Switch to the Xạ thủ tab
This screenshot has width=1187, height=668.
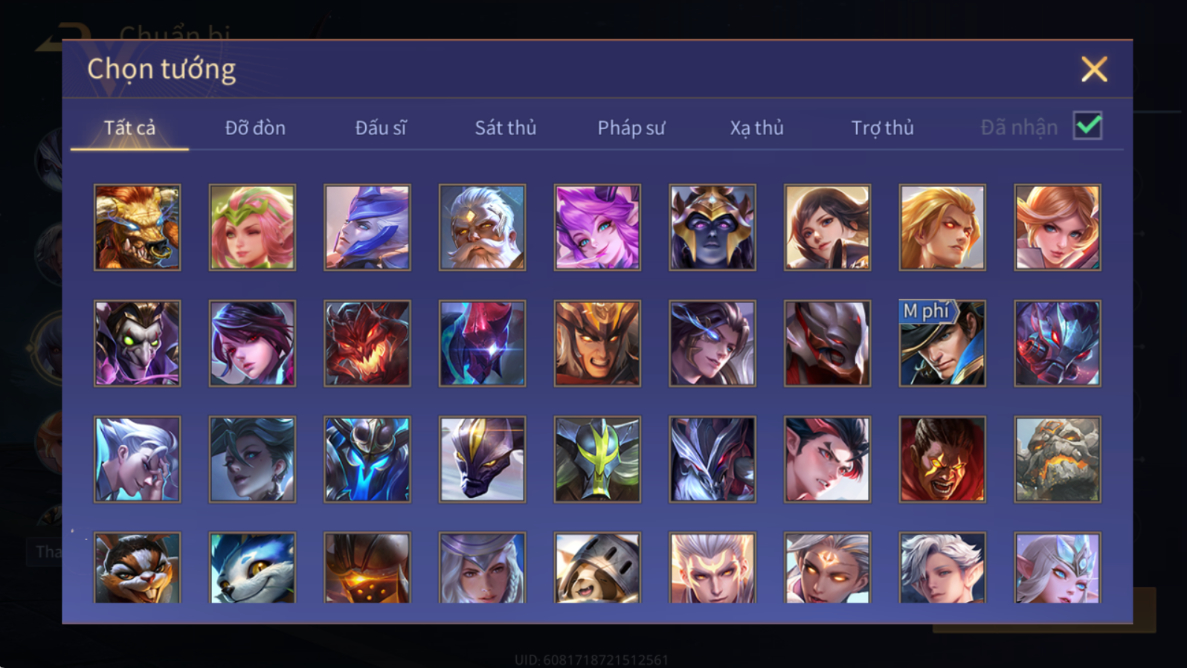tap(757, 127)
